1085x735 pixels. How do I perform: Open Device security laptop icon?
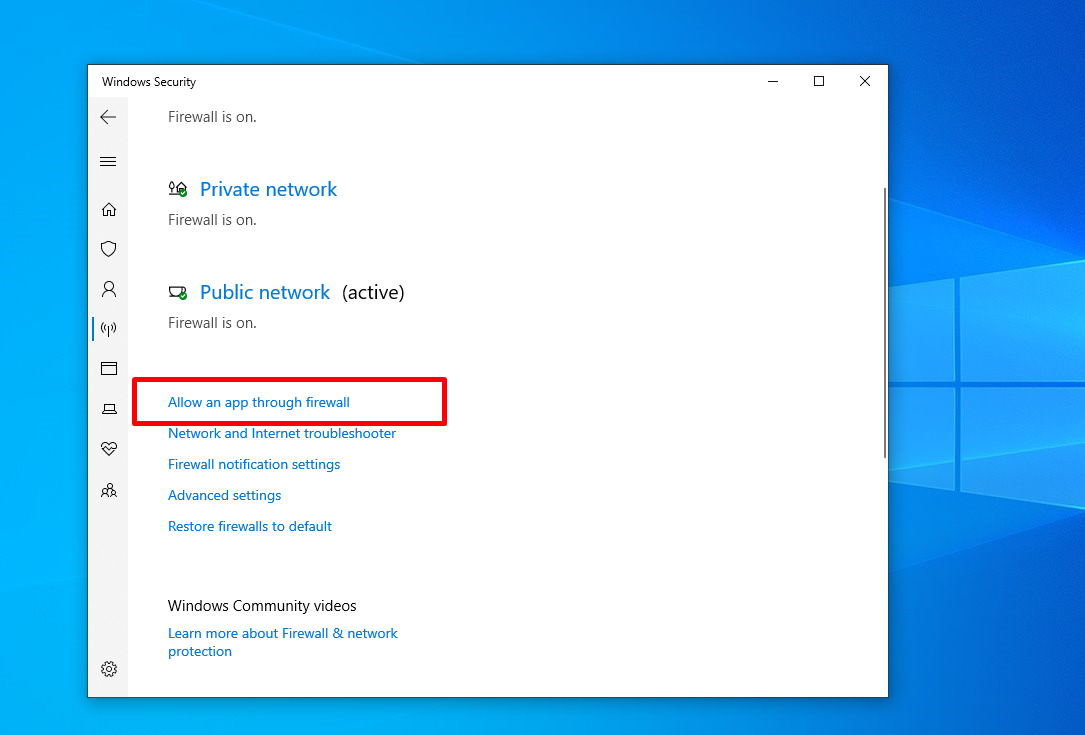(109, 409)
